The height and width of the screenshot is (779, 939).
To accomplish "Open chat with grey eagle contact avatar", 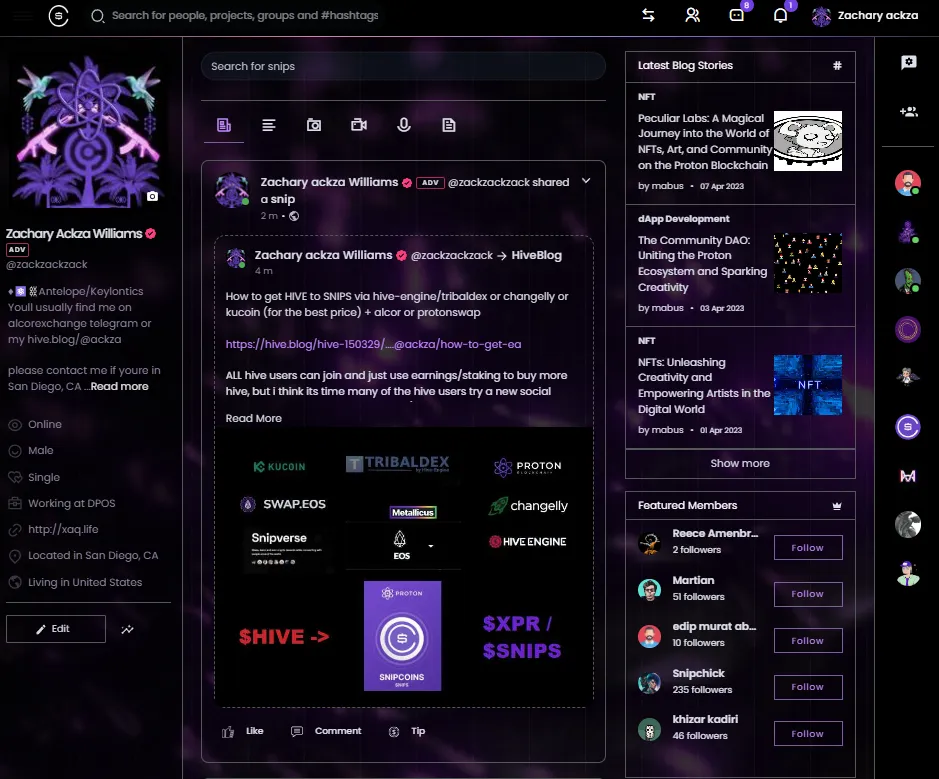I will click(908, 525).
